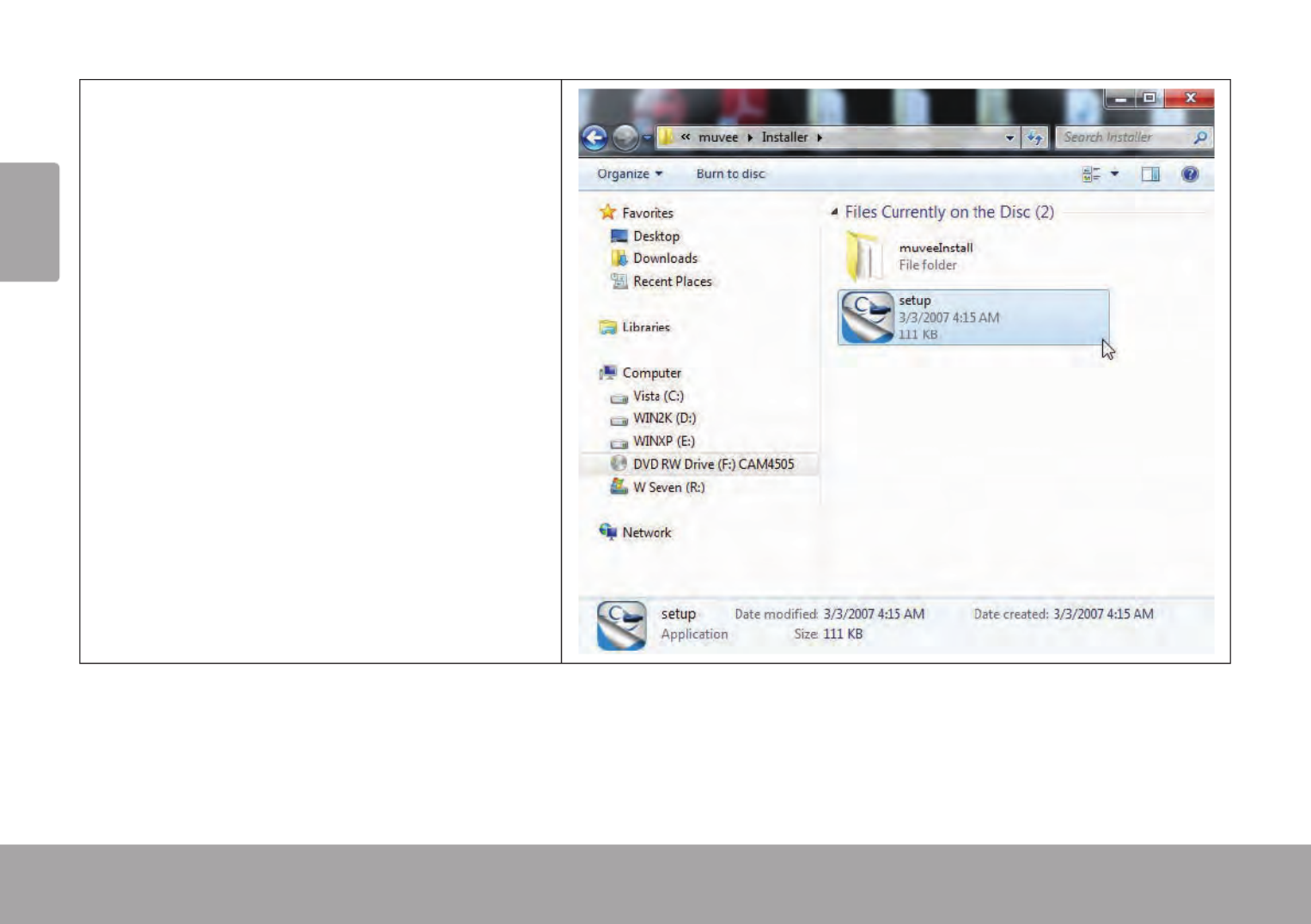Click the Back navigation arrow button
This screenshot has width=1311, height=924.
tap(595, 137)
